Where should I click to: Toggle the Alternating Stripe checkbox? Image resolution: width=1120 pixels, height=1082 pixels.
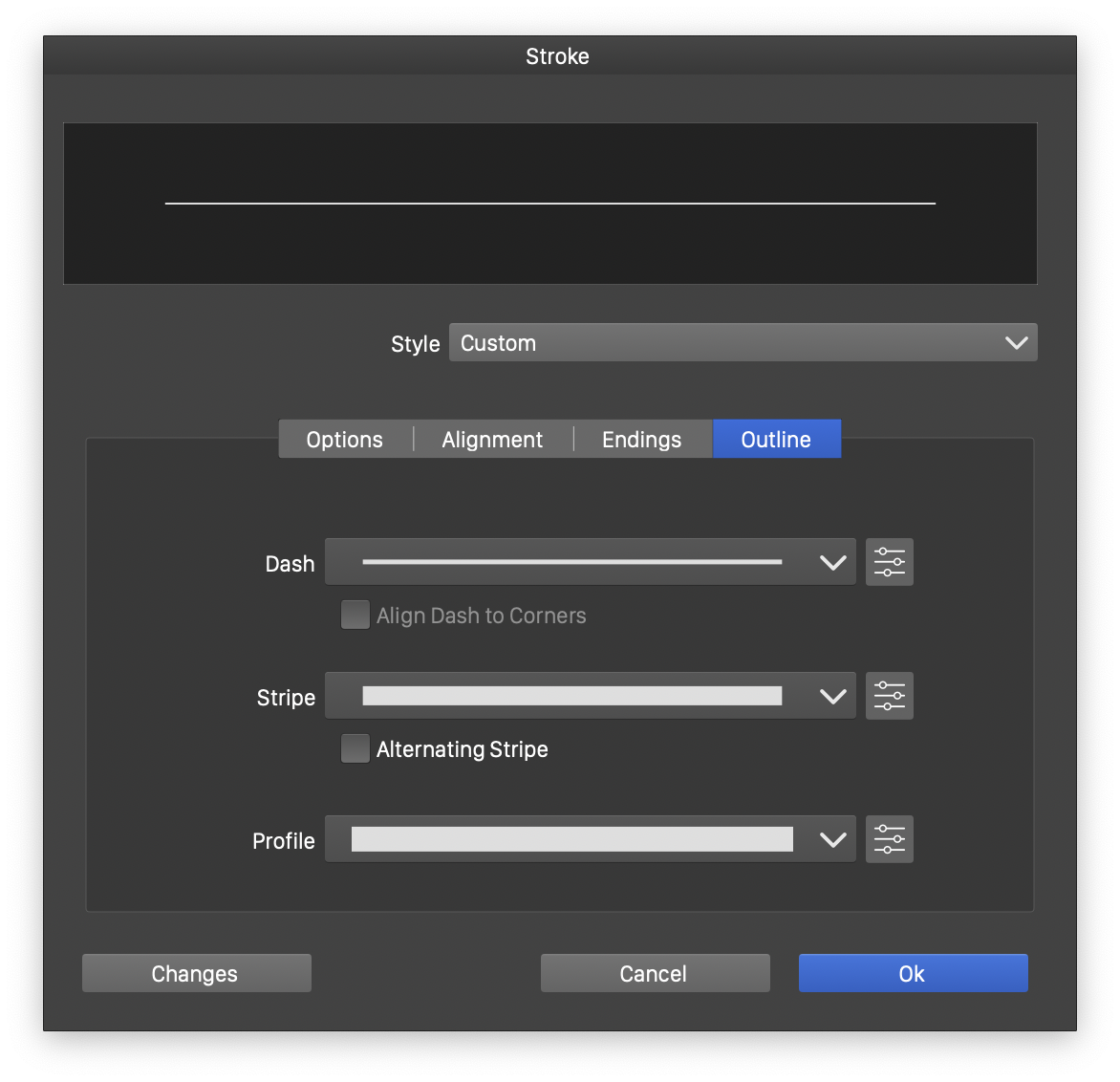point(355,748)
